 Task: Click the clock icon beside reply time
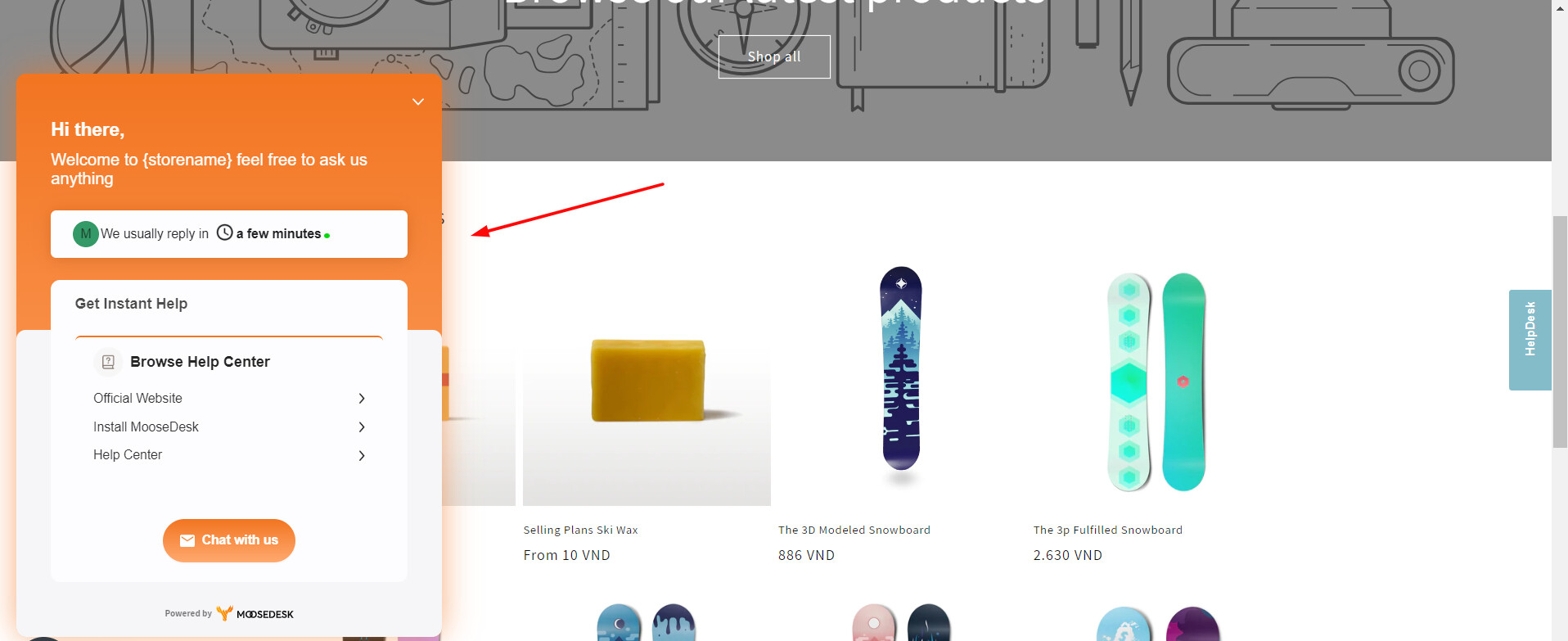click(x=225, y=232)
